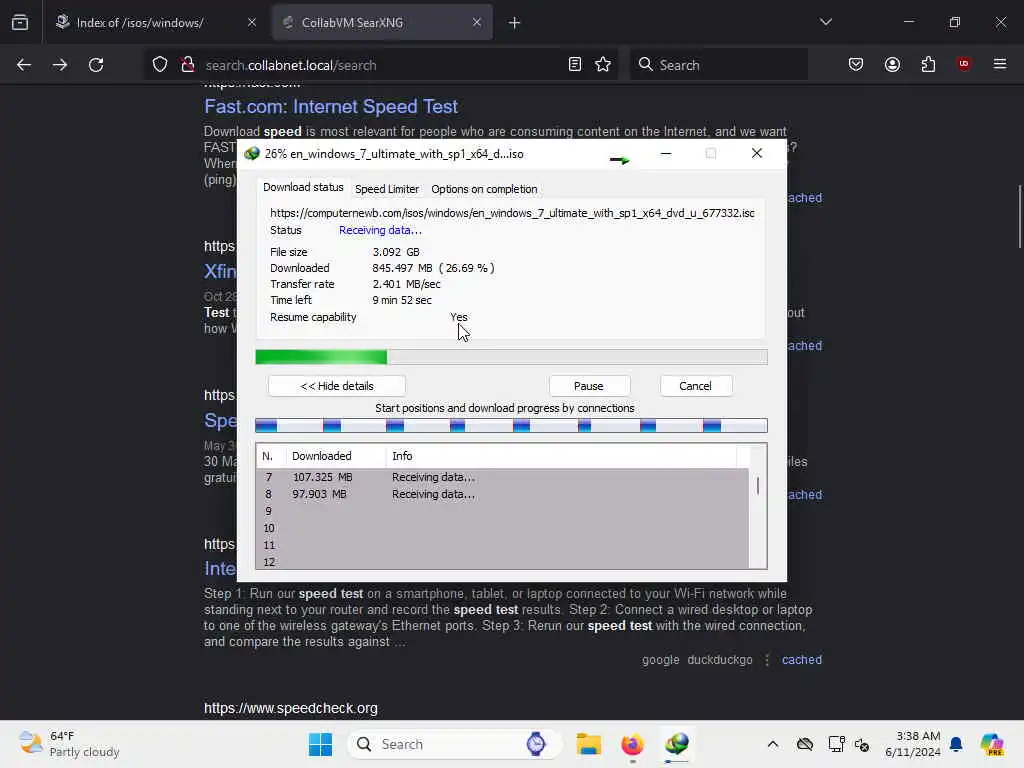Open Firefox View icon in tab bar
This screenshot has width=1024, height=768.
coord(20,22)
